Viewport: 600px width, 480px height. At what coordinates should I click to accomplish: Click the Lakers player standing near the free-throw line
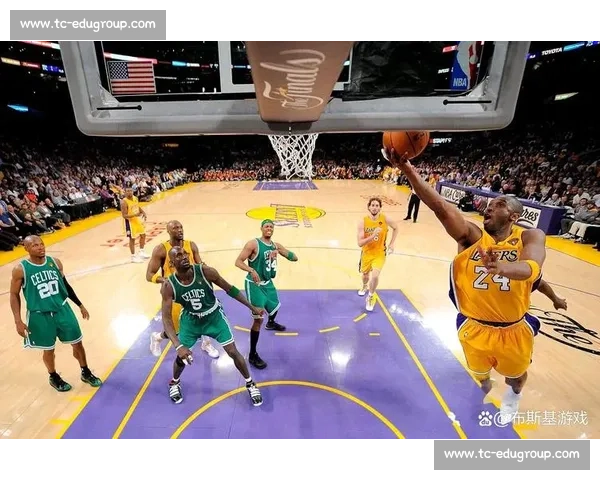pyautogui.click(x=374, y=247)
